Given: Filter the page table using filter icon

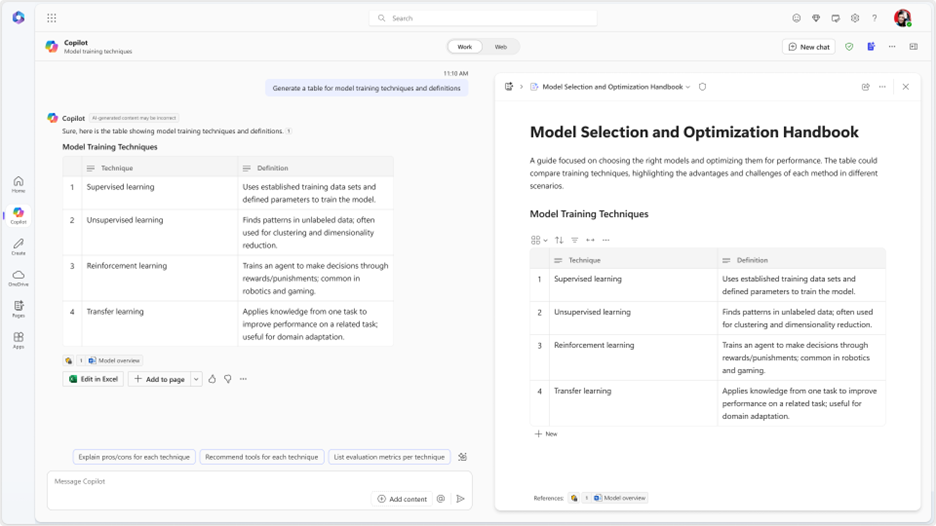Looking at the screenshot, I should coord(574,240).
